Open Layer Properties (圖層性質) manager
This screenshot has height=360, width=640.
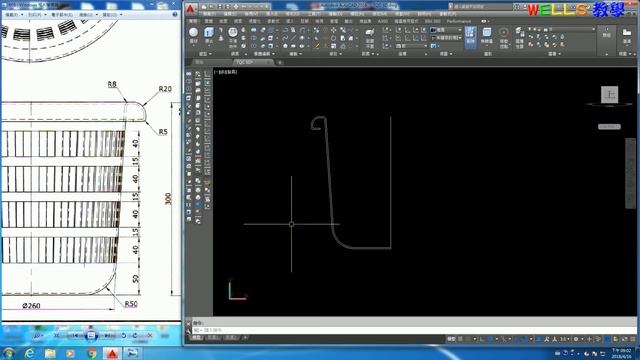pos(519,38)
